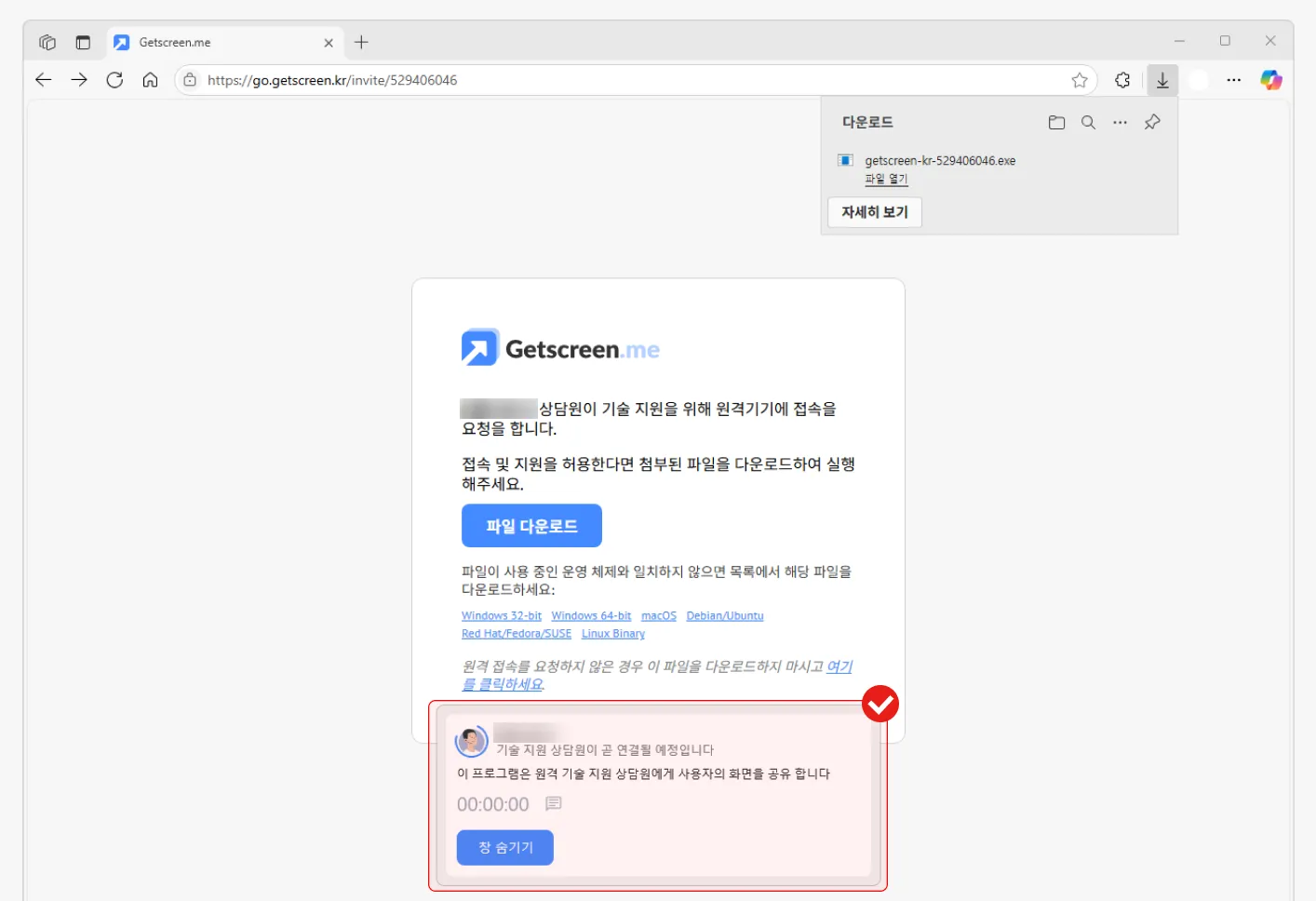
Task: Navigate back with the arrow icon
Action: pyautogui.click(x=43, y=80)
